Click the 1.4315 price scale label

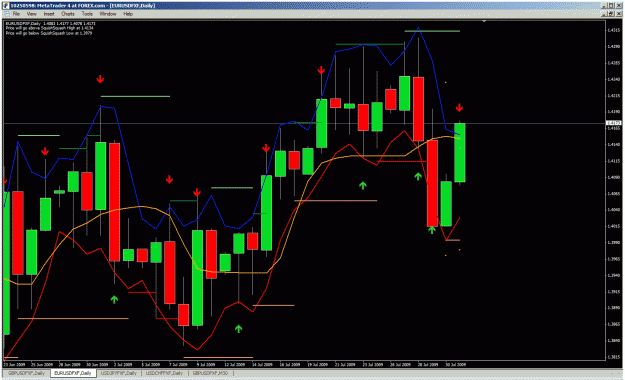coord(613,30)
